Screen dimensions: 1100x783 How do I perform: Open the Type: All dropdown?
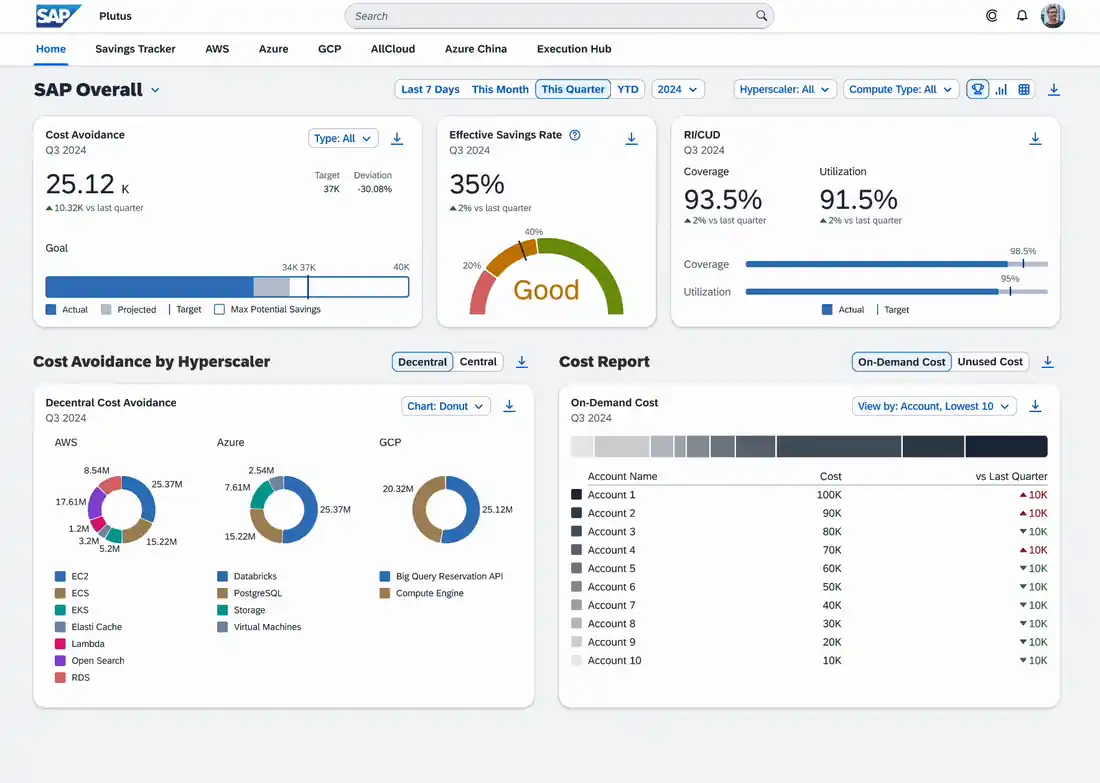343,138
